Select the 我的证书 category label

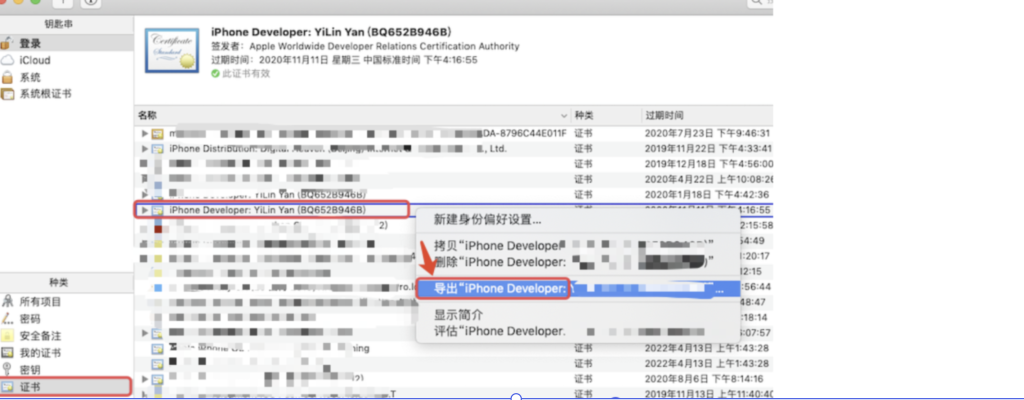point(40,353)
